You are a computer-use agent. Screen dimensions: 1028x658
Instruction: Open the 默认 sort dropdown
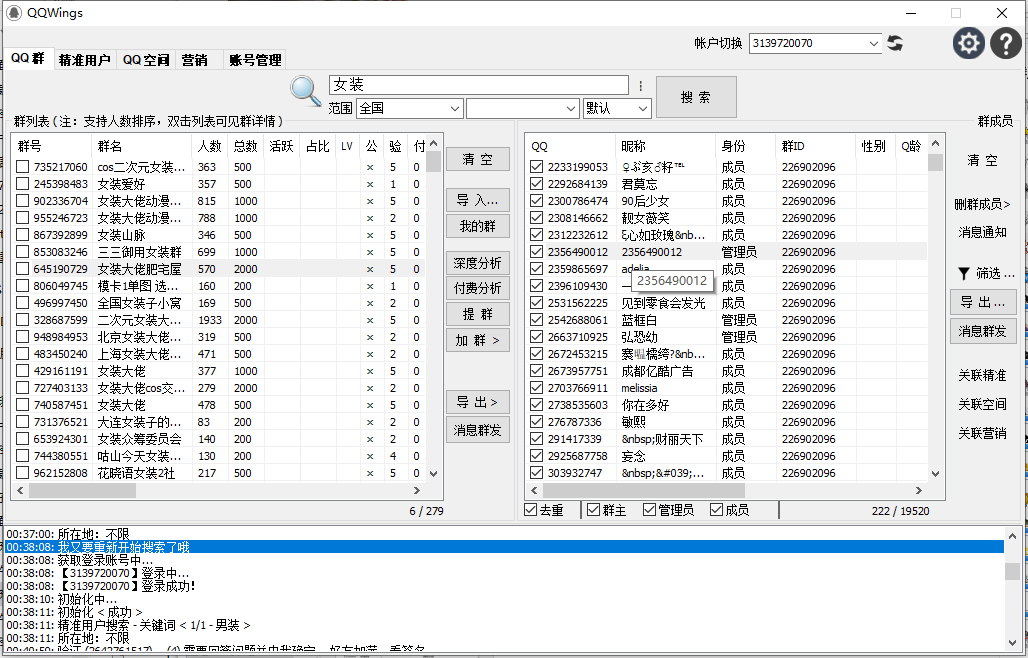(x=642, y=108)
